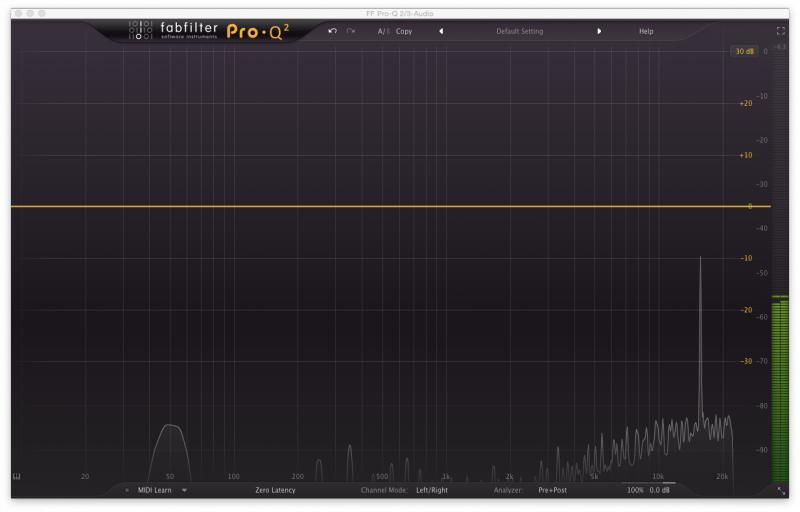
Task: Open the MIDI Learn dropdown arrow
Action: tap(184, 490)
